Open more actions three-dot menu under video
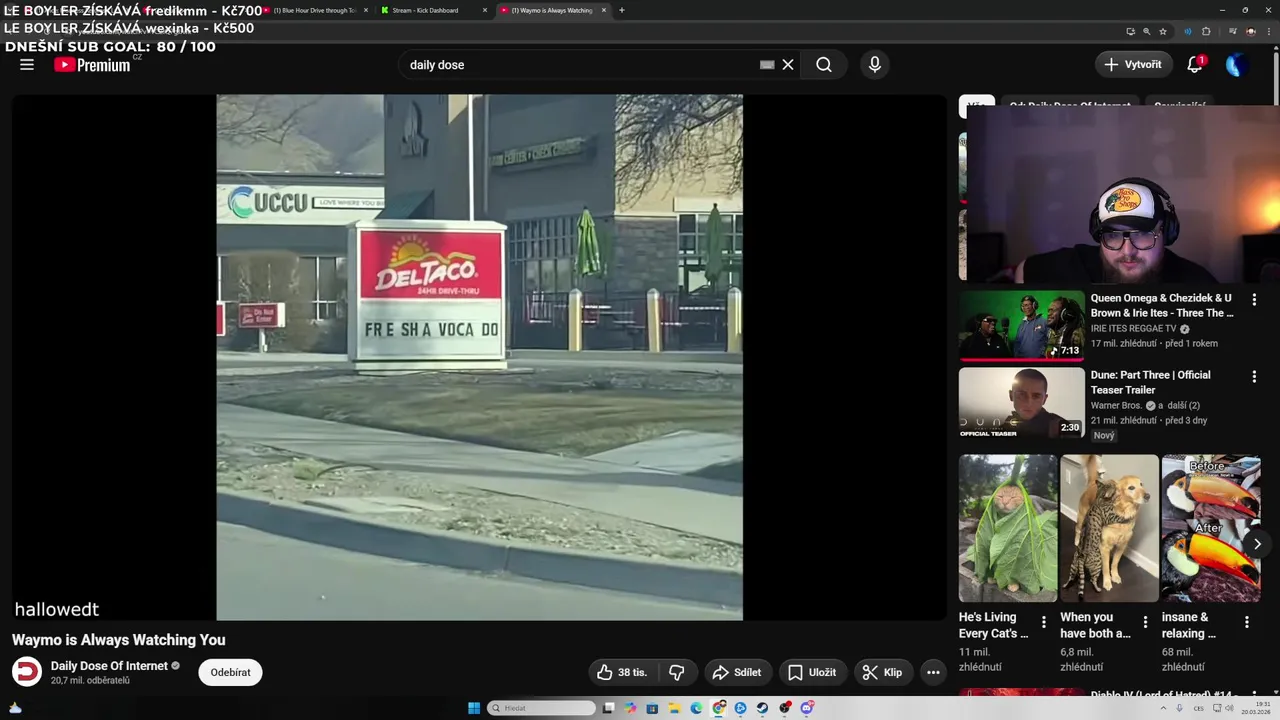 (x=933, y=673)
